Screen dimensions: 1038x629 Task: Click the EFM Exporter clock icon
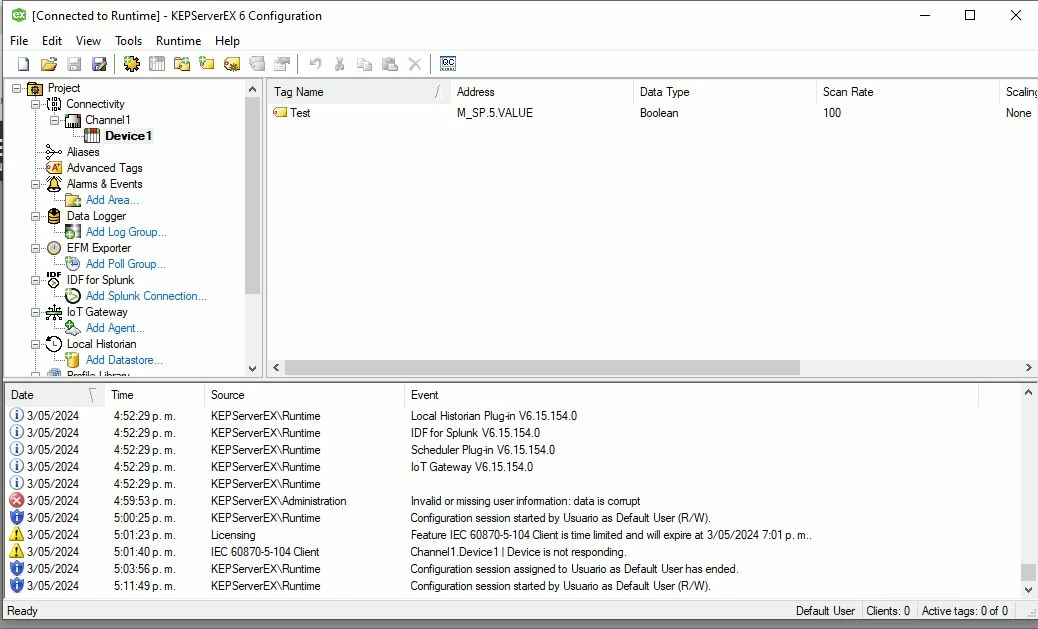point(54,248)
